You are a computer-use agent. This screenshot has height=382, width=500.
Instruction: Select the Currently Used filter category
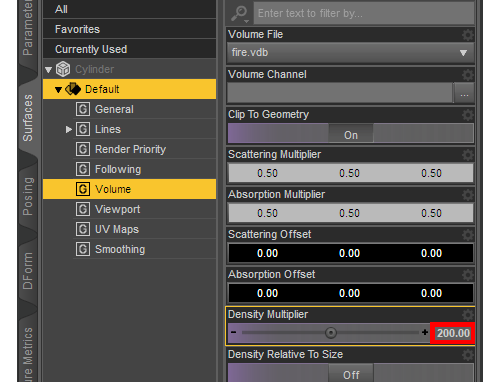point(129,49)
